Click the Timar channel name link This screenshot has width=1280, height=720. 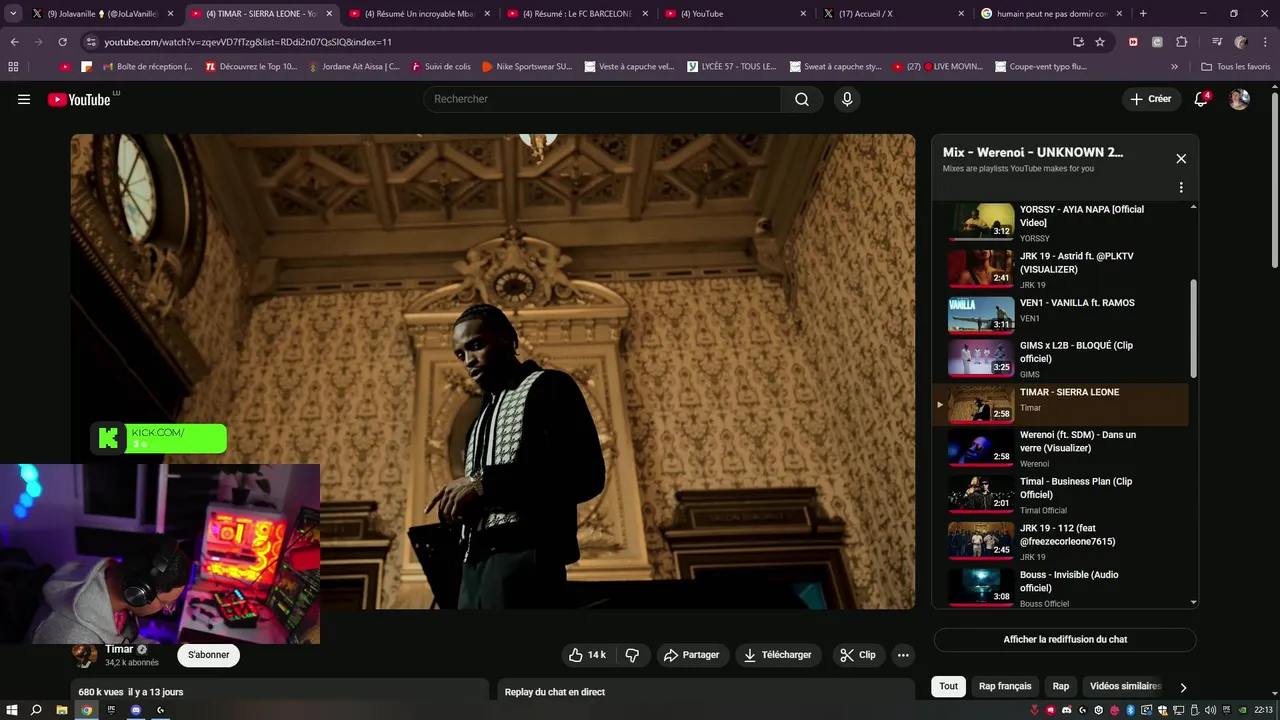click(119, 649)
